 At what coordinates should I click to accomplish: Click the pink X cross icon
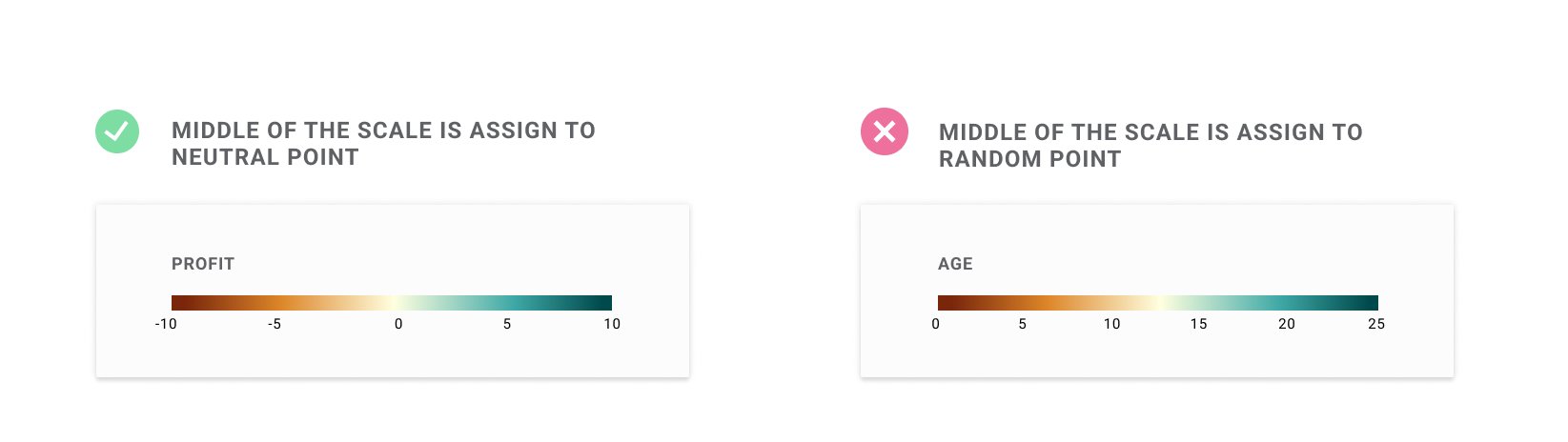(x=885, y=131)
